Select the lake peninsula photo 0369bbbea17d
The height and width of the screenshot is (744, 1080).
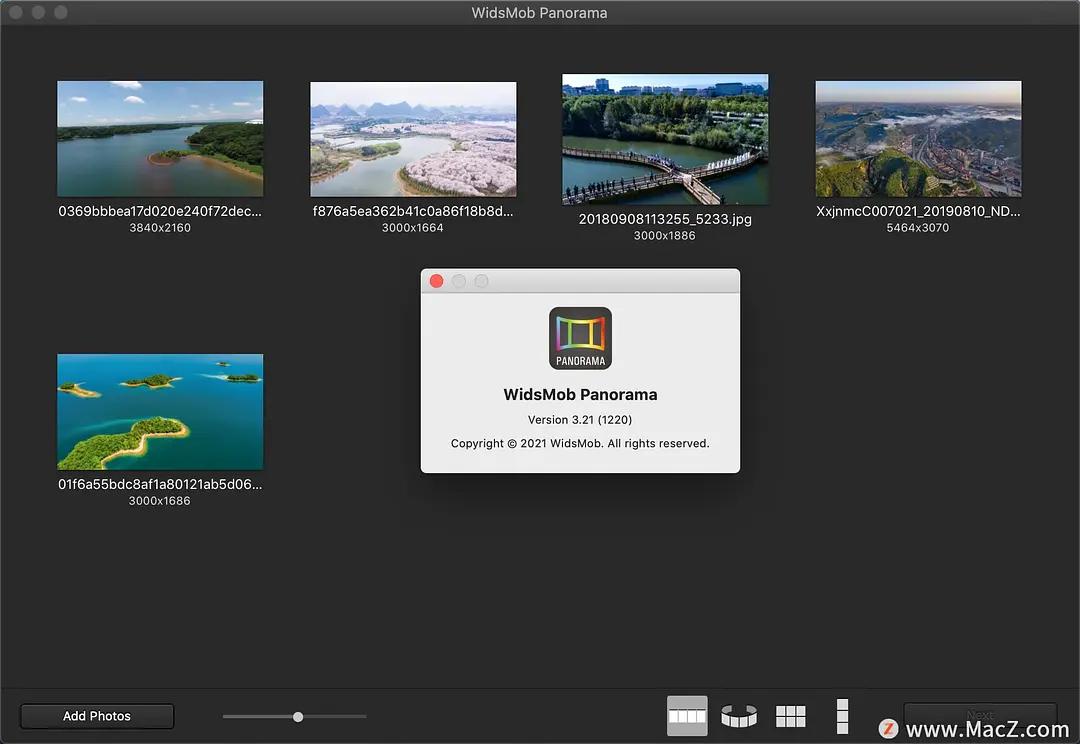point(160,138)
